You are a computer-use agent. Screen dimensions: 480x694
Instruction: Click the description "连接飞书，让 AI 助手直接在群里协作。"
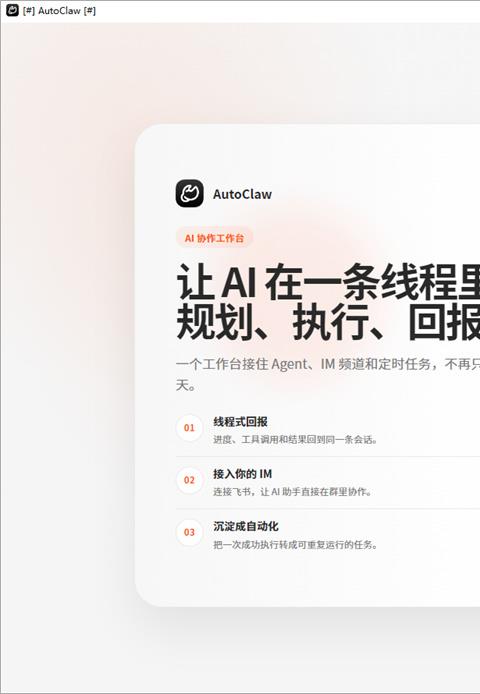click(293, 492)
